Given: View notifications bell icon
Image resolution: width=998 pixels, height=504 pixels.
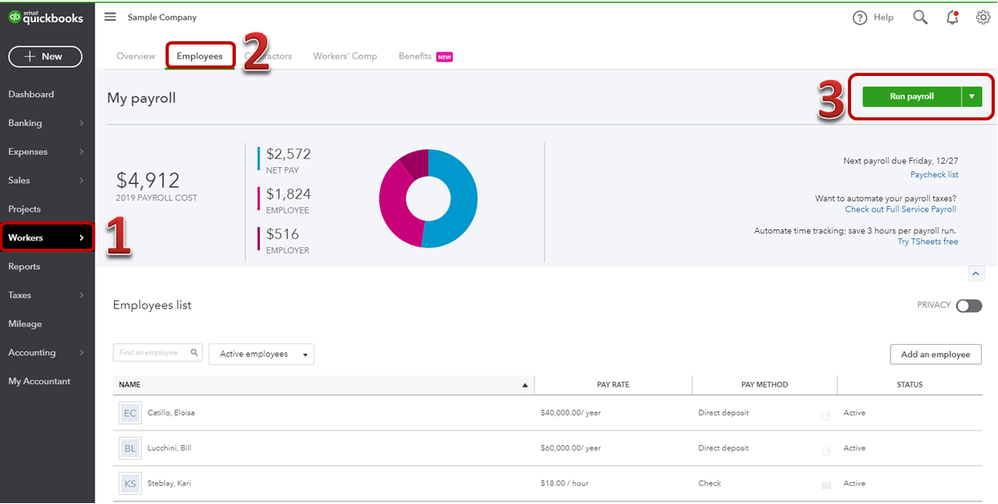Looking at the screenshot, I should [x=952, y=18].
